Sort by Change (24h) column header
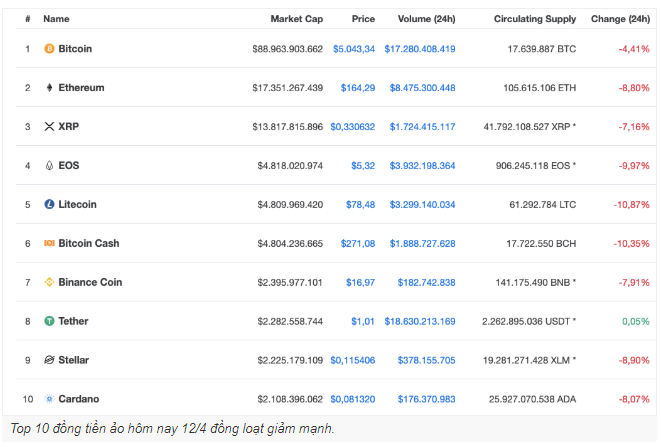The height and width of the screenshot is (447, 661). 620,19
